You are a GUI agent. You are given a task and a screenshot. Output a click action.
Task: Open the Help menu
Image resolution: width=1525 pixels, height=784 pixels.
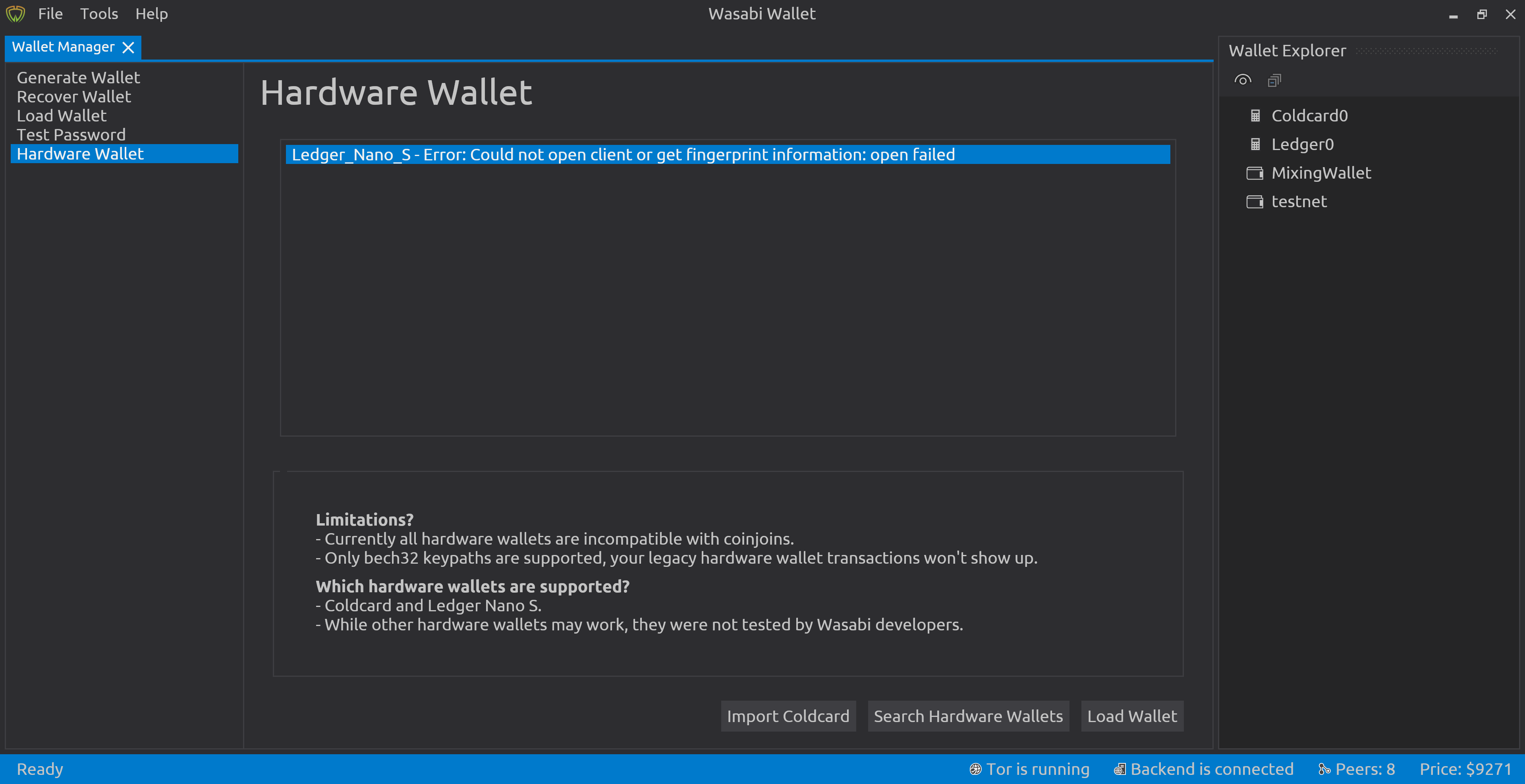pyautogui.click(x=152, y=13)
